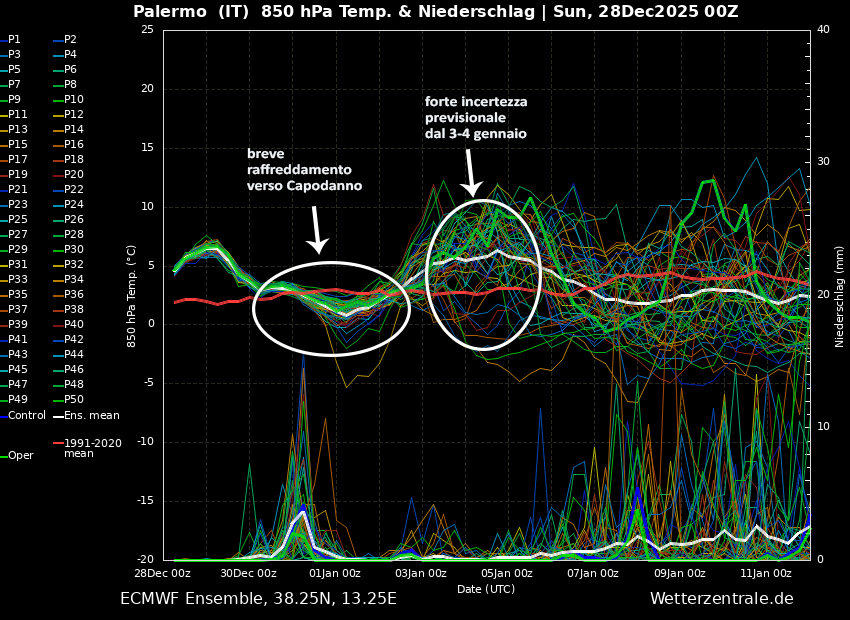The height and width of the screenshot is (620, 850).
Task: Click the green line swatch beside Oper
Action: (4, 456)
